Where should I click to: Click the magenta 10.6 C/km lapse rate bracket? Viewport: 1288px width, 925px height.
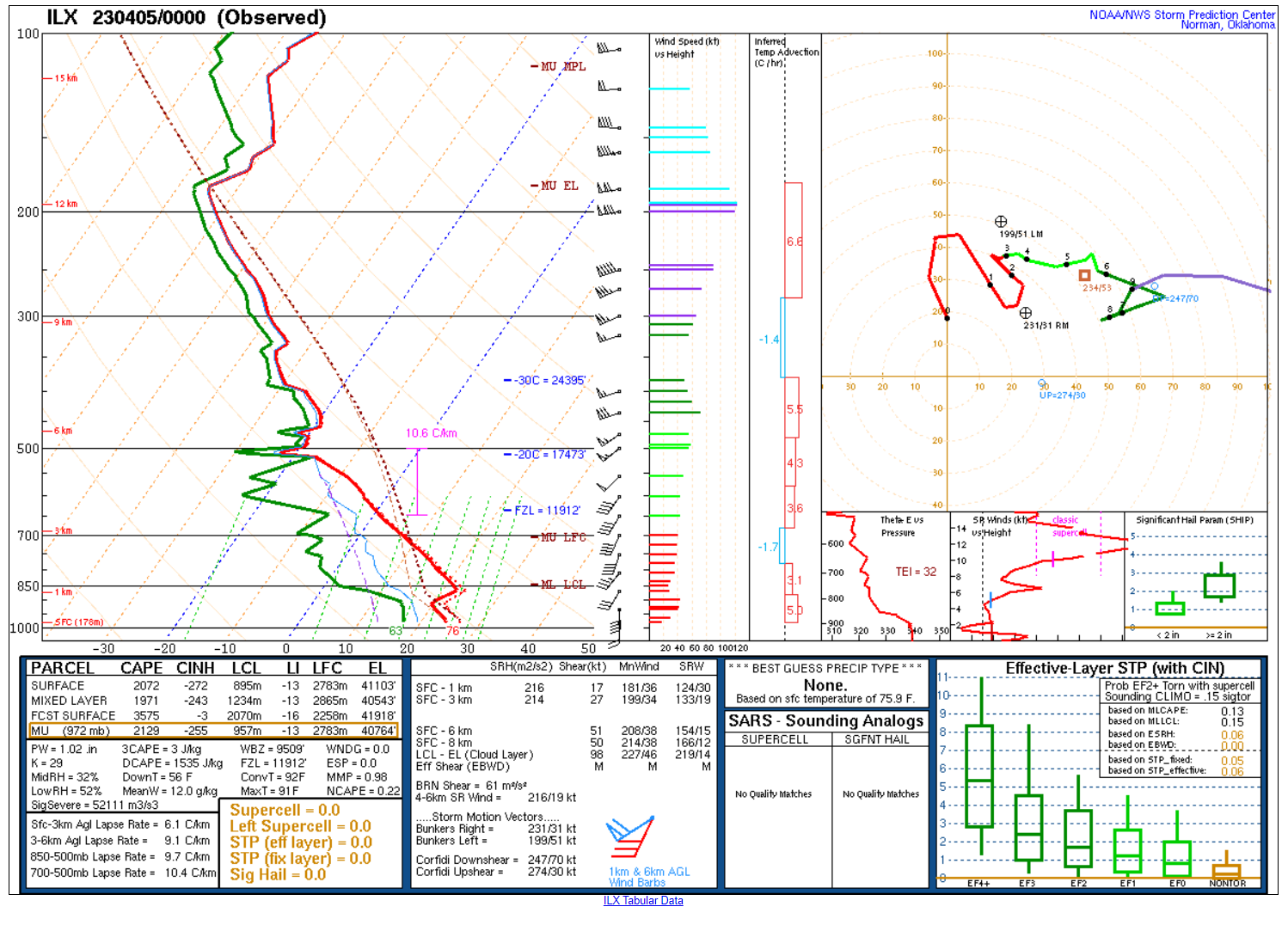[x=417, y=481]
